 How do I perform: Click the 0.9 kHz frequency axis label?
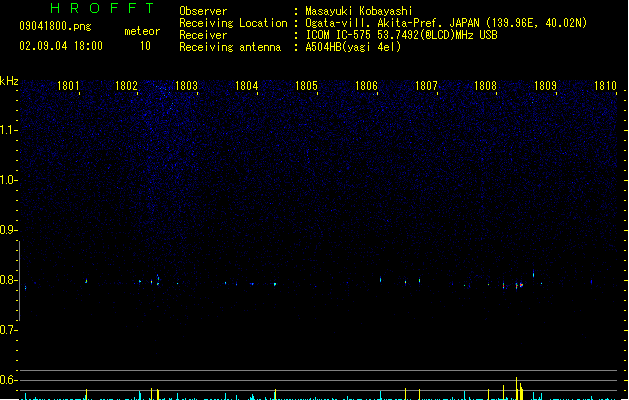point(8,230)
